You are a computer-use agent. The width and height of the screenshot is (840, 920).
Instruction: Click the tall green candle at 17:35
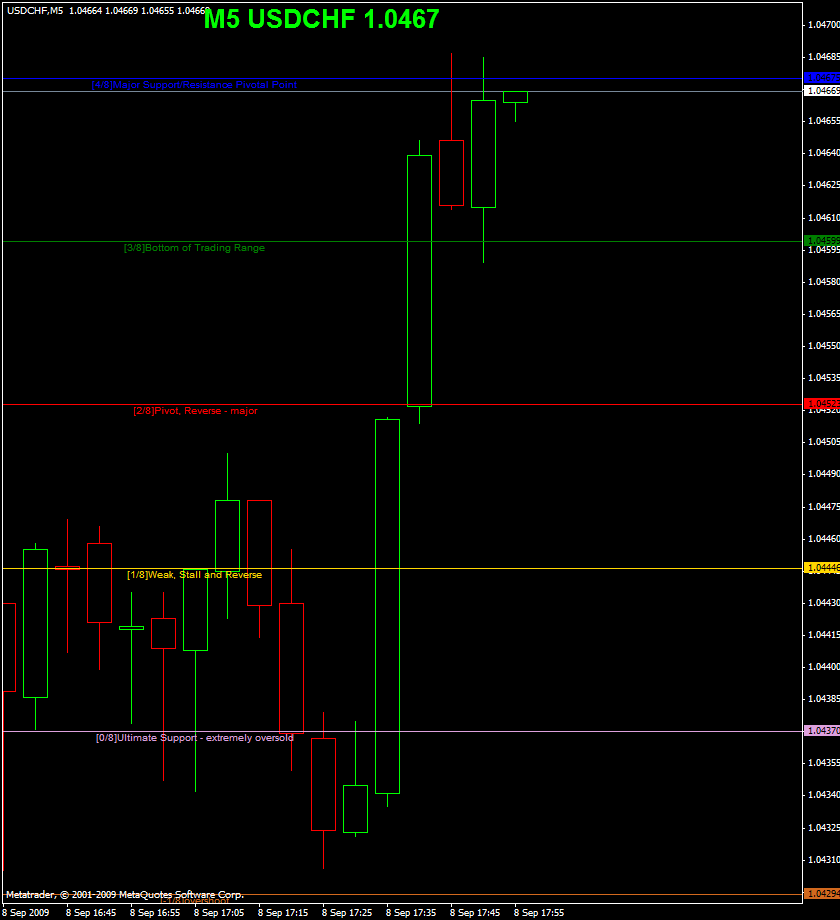419,280
